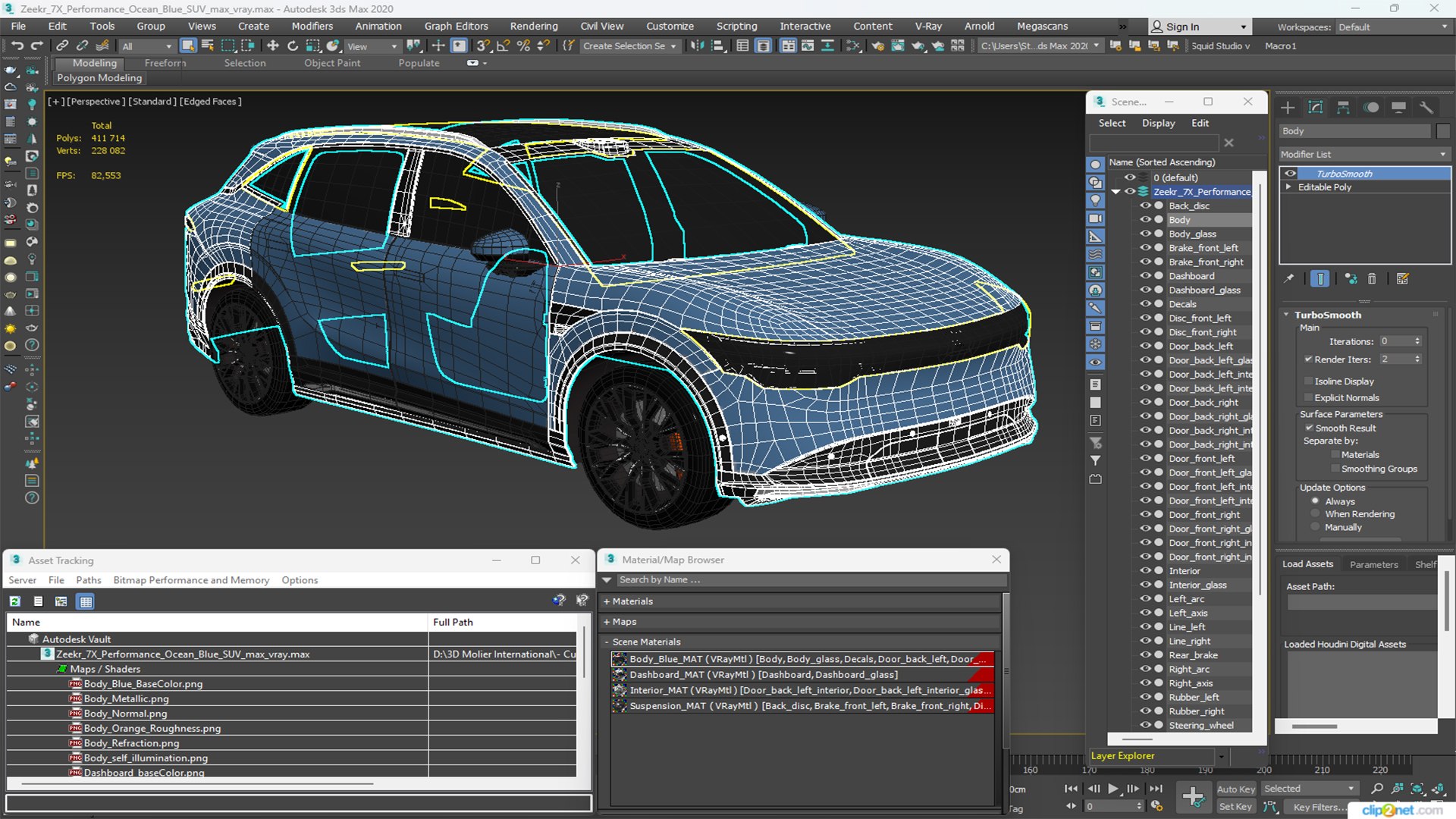Open Selected key filter dropdown

point(1310,789)
